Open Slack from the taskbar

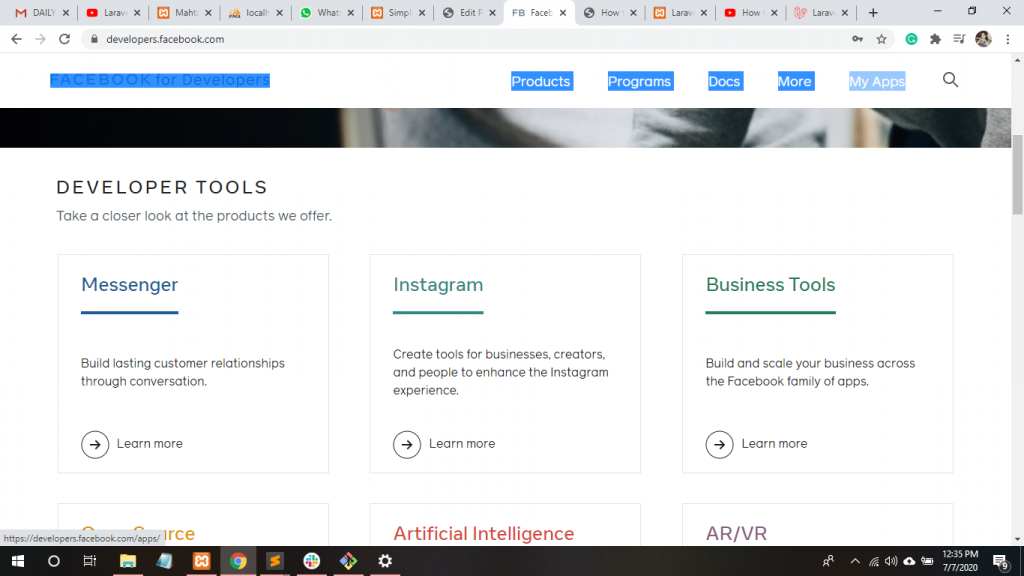point(312,561)
